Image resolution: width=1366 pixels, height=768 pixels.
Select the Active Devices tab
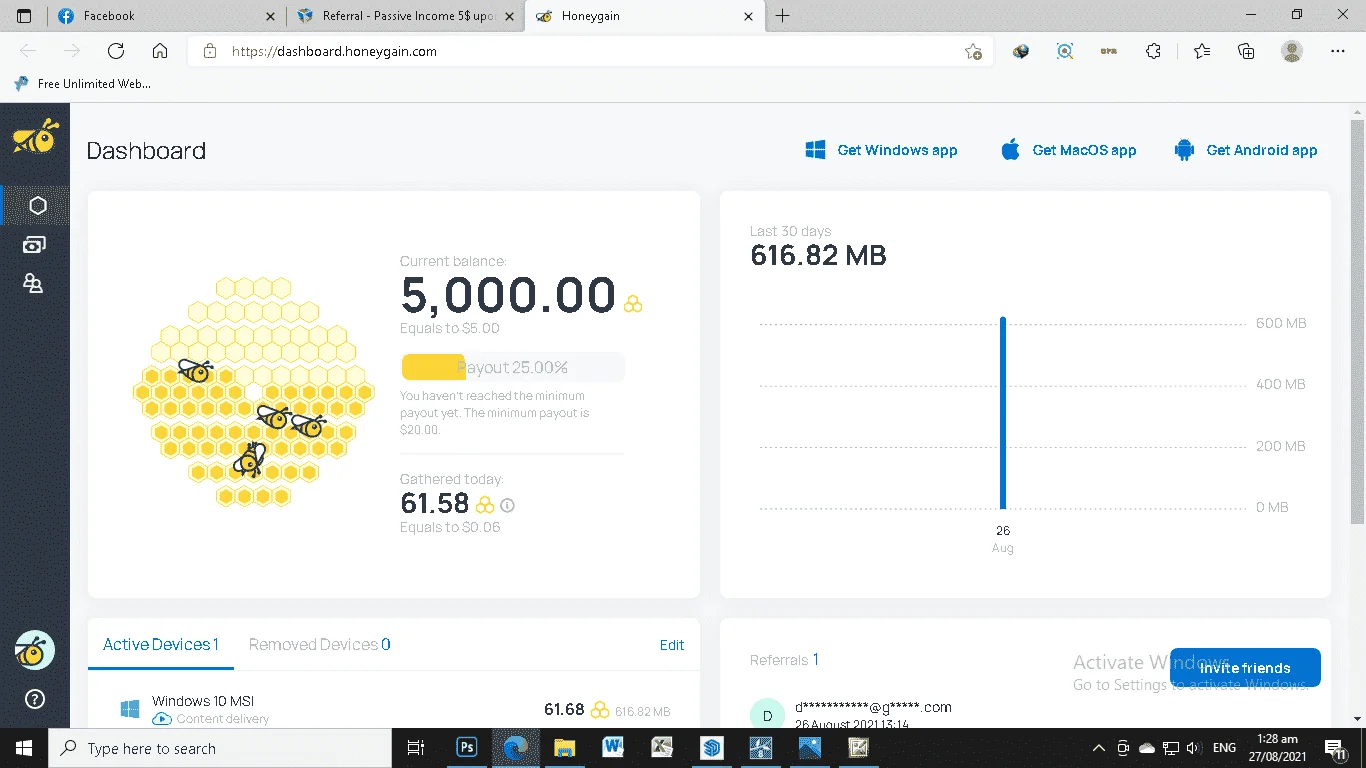(x=161, y=645)
